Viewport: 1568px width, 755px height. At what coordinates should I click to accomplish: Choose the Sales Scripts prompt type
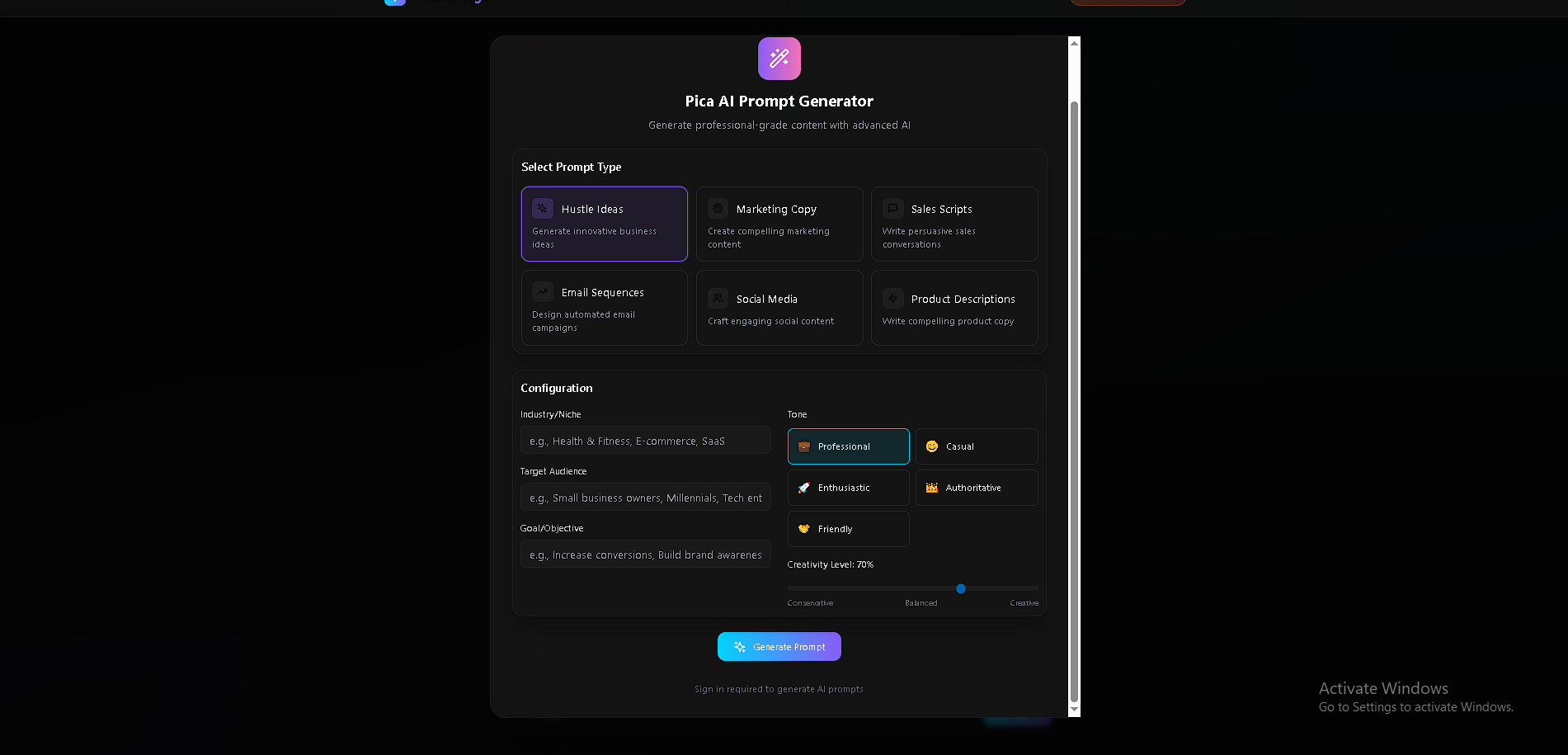(x=954, y=224)
